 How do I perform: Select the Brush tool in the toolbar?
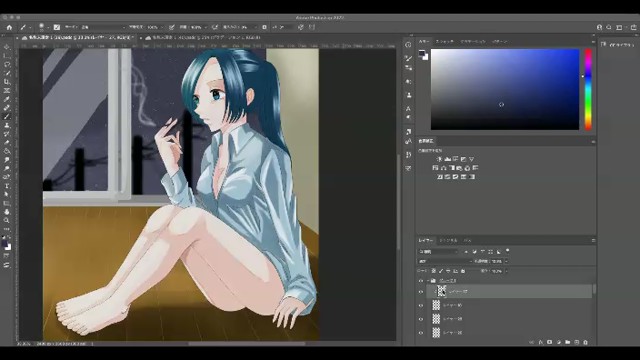click(7, 117)
